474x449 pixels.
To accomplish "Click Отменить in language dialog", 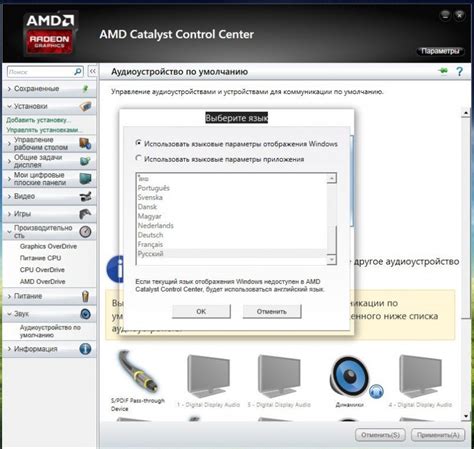I will 272,311.
